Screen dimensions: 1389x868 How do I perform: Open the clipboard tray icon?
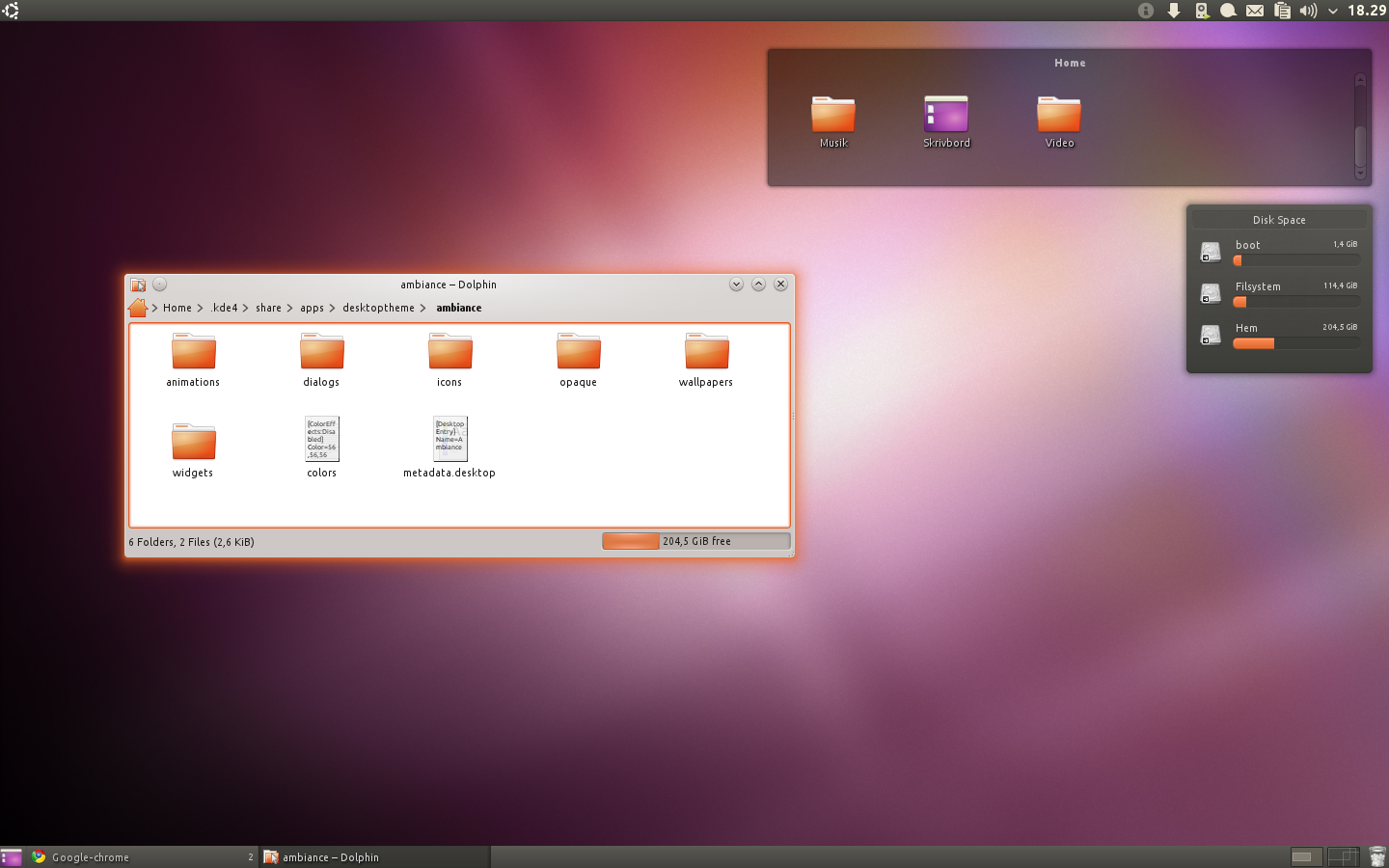[1282, 11]
